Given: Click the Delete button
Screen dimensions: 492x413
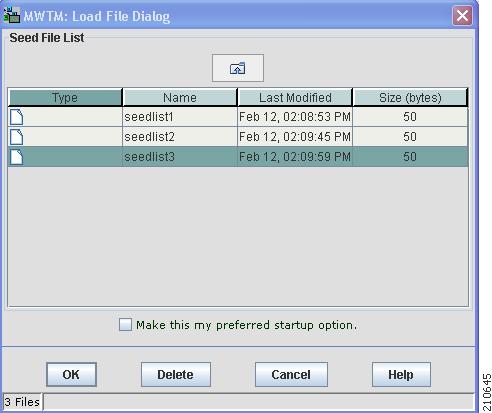Looking at the screenshot, I should click(x=176, y=375).
